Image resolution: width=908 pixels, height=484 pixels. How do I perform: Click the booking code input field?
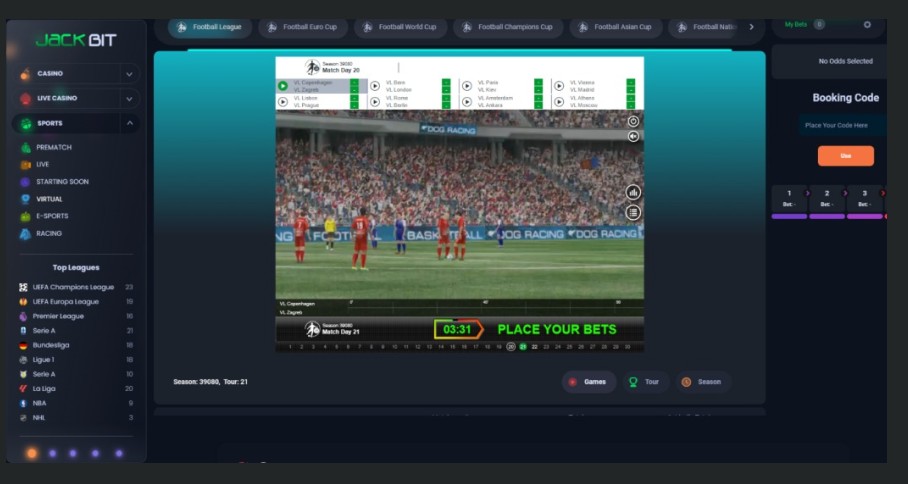844,125
